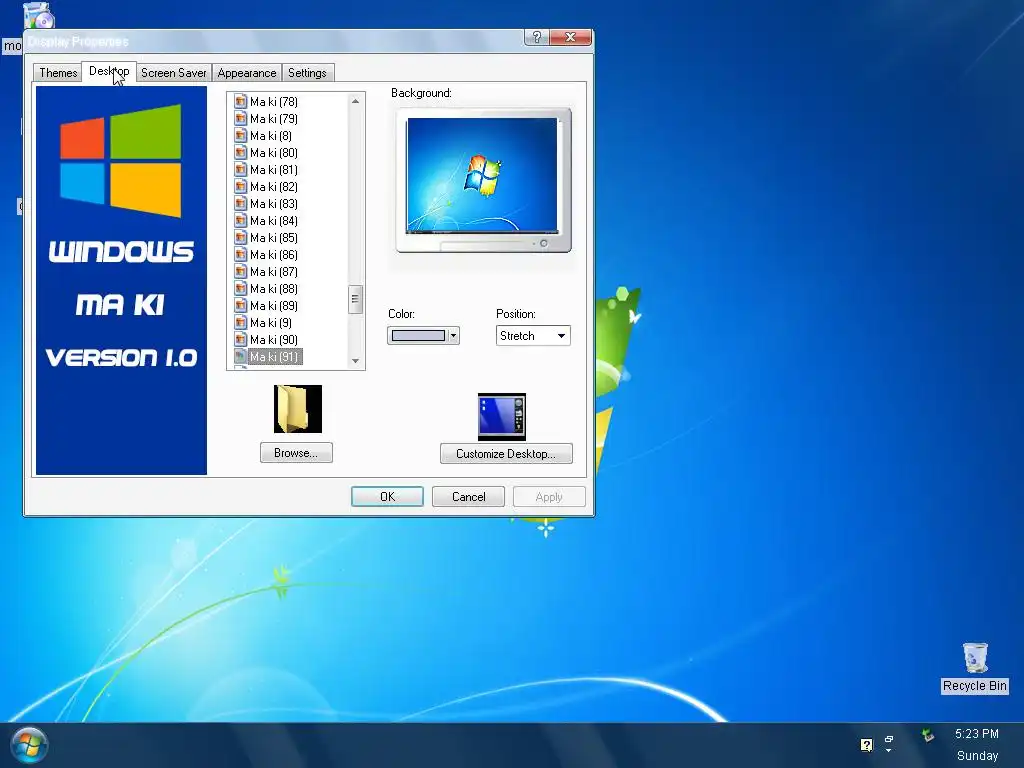Click the wallpaper list scroll-down arrow
The height and width of the screenshot is (768, 1024).
click(x=355, y=360)
